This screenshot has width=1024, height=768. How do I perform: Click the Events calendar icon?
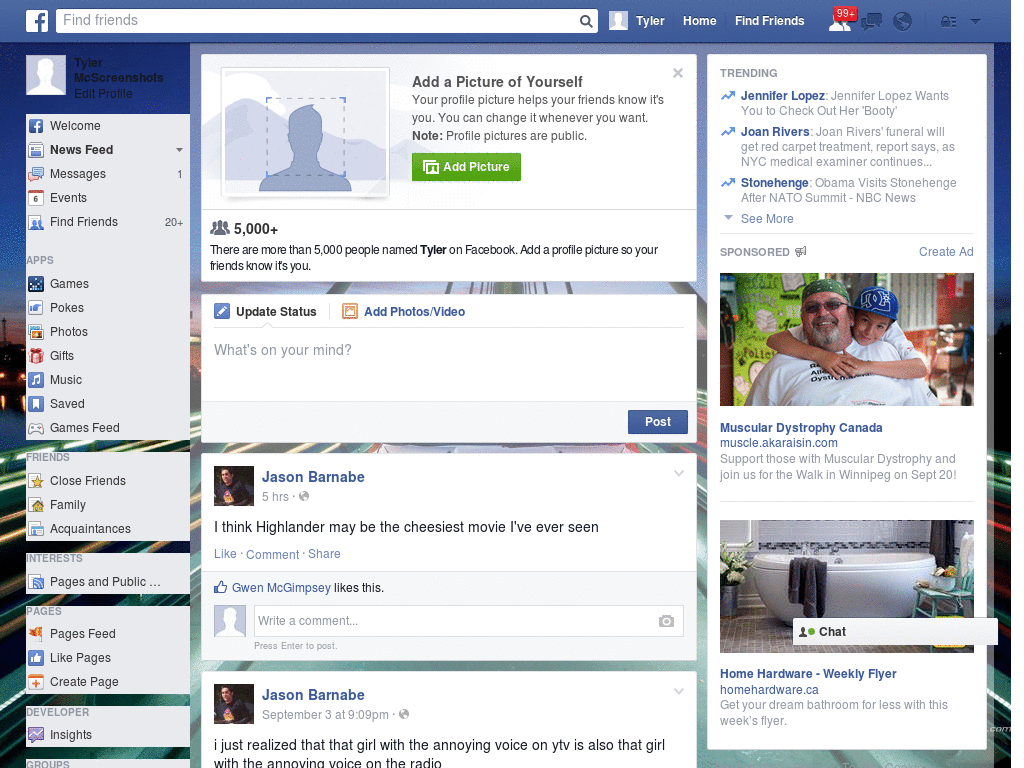(36, 198)
